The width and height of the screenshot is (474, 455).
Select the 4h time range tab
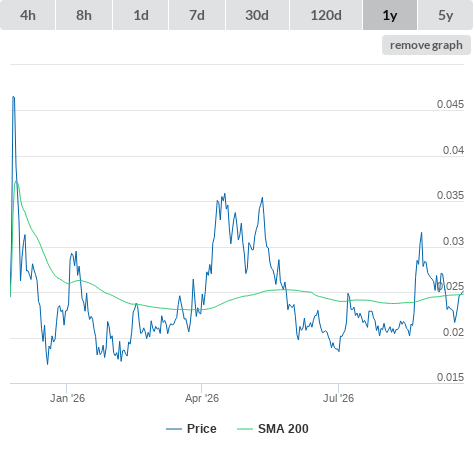click(27, 15)
